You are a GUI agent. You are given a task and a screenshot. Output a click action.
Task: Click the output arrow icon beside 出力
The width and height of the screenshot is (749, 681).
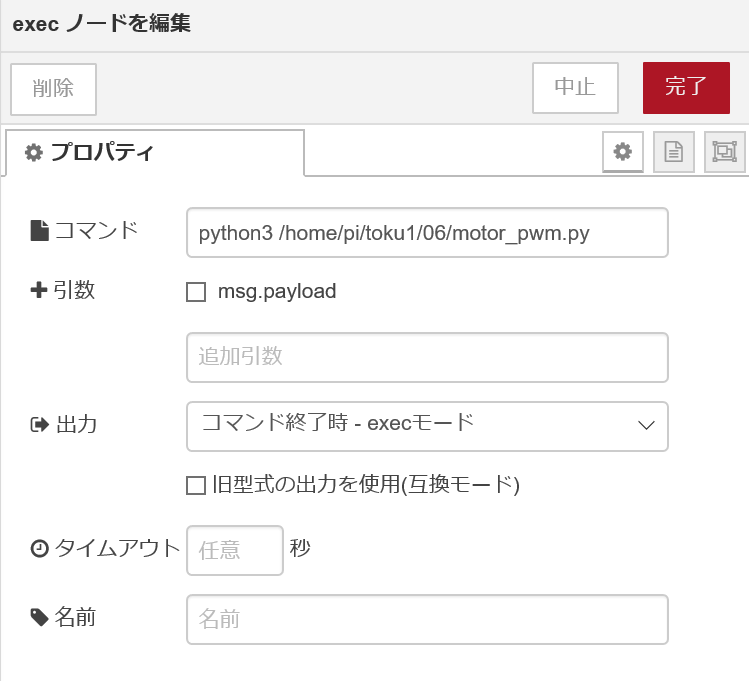click(39, 425)
